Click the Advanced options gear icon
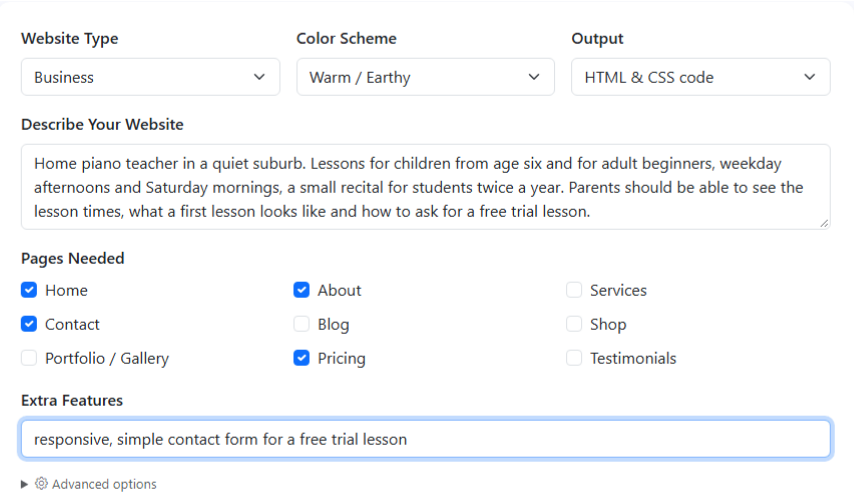854x503 pixels. (41, 483)
